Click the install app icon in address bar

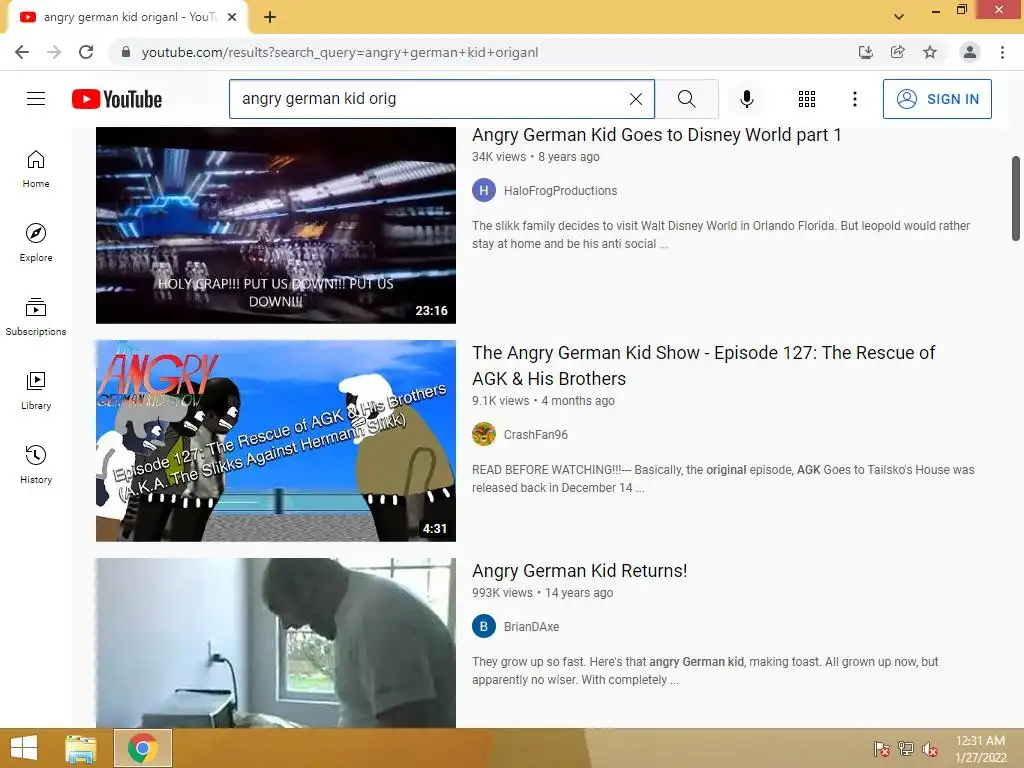pos(865,52)
